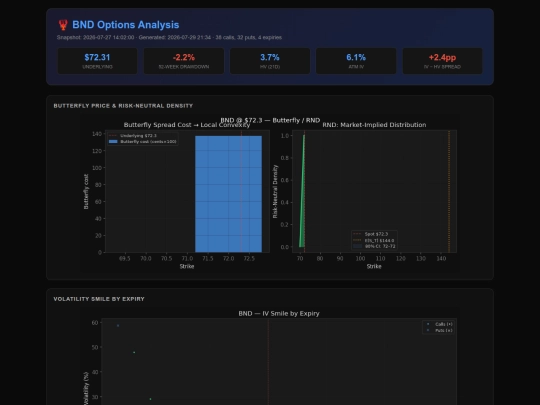
Task: Select the $72.31 Underlying stat card
Action: pyautogui.click(x=97, y=61)
